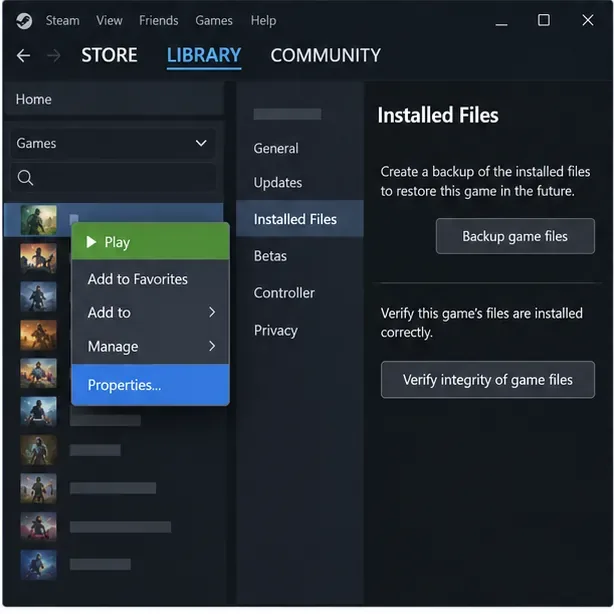Expand the Manage submenu arrow
614x614 pixels.
tap(212, 346)
